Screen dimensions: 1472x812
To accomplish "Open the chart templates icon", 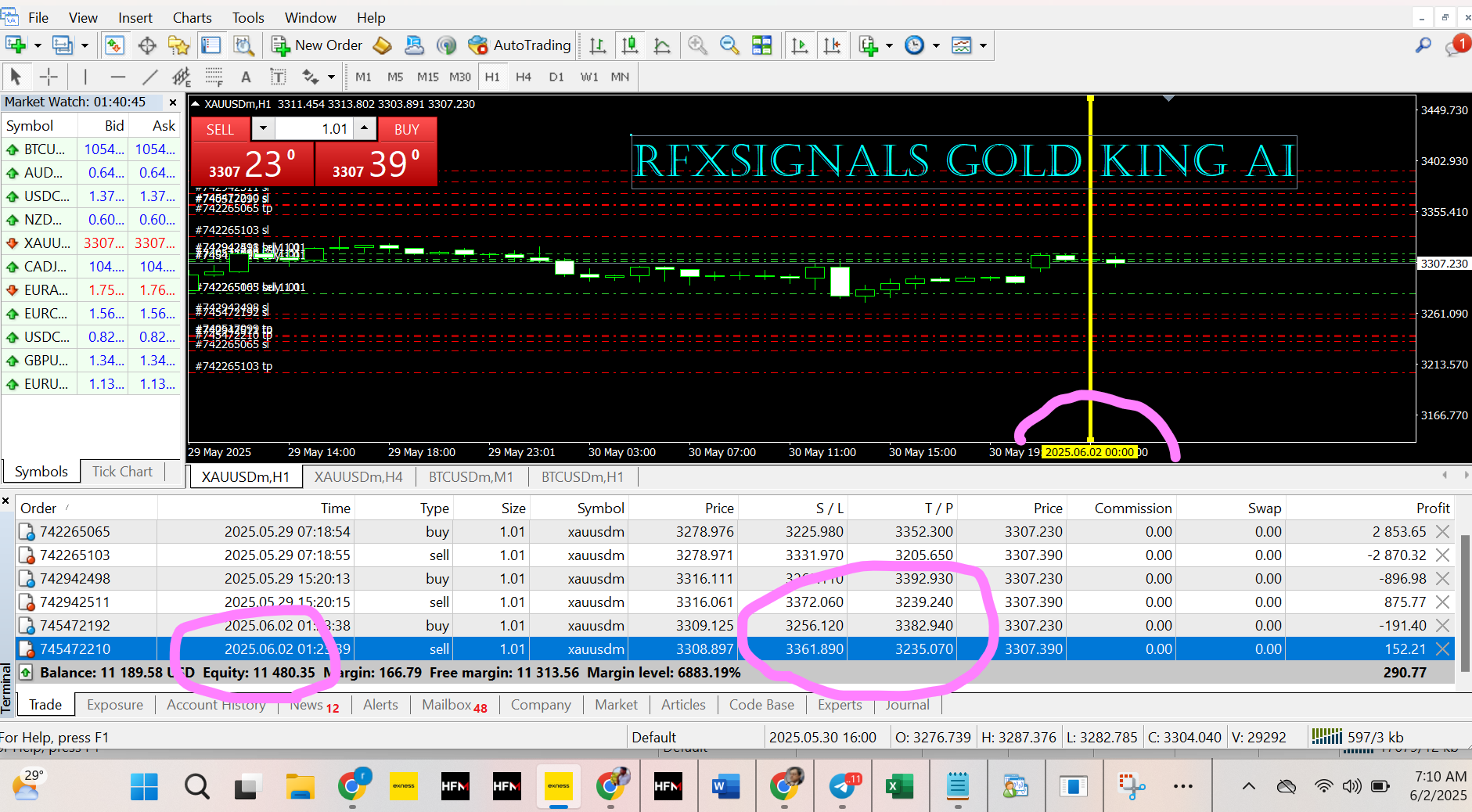I will [x=962, y=45].
